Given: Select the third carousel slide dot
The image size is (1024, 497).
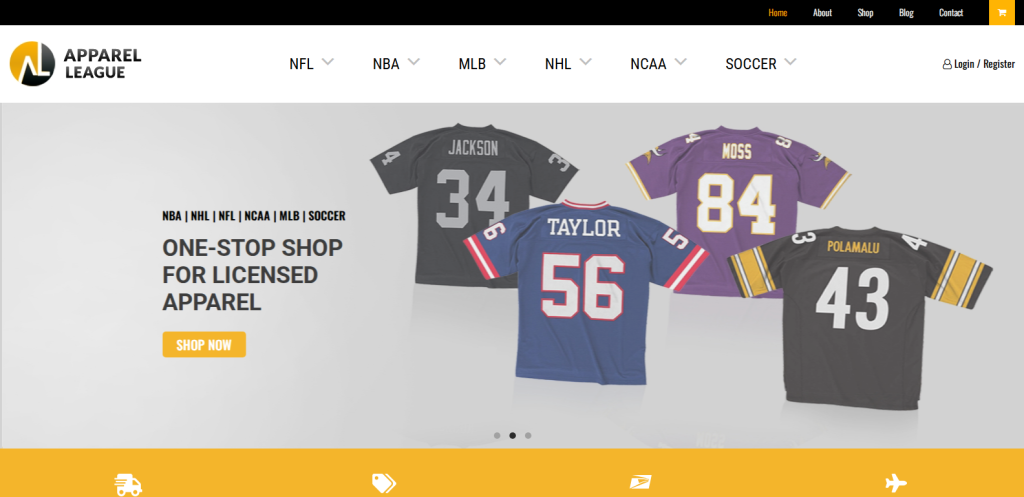Looking at the screenshot, I should [x=528, y=435].
